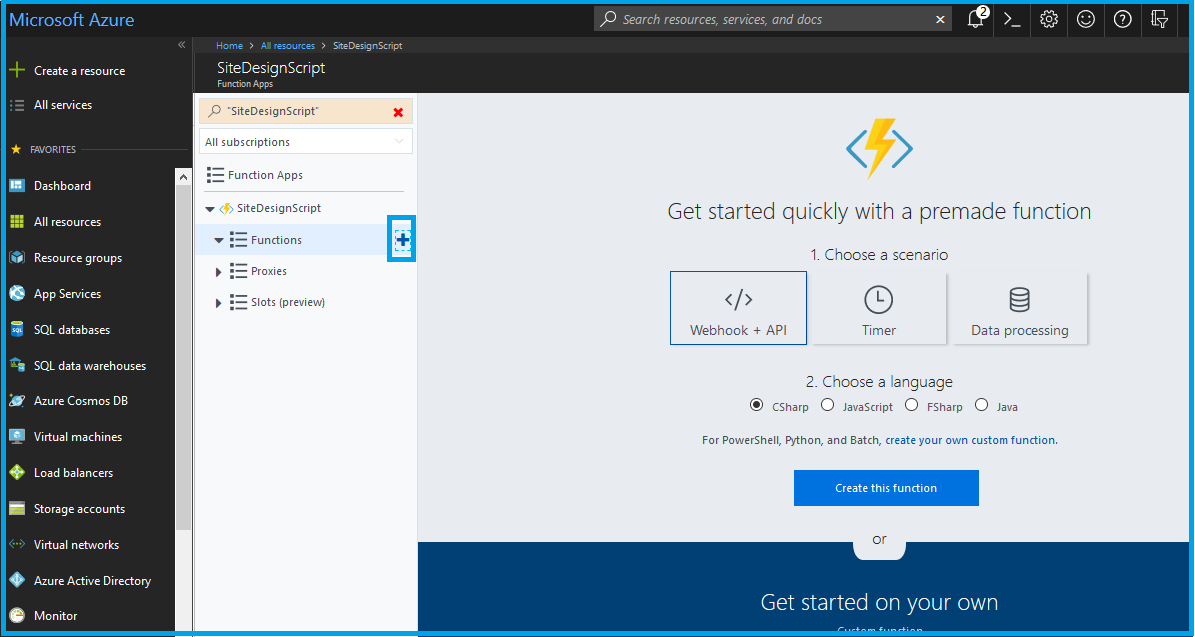Select Create a resource in sidebar

(x=79, y=71)
